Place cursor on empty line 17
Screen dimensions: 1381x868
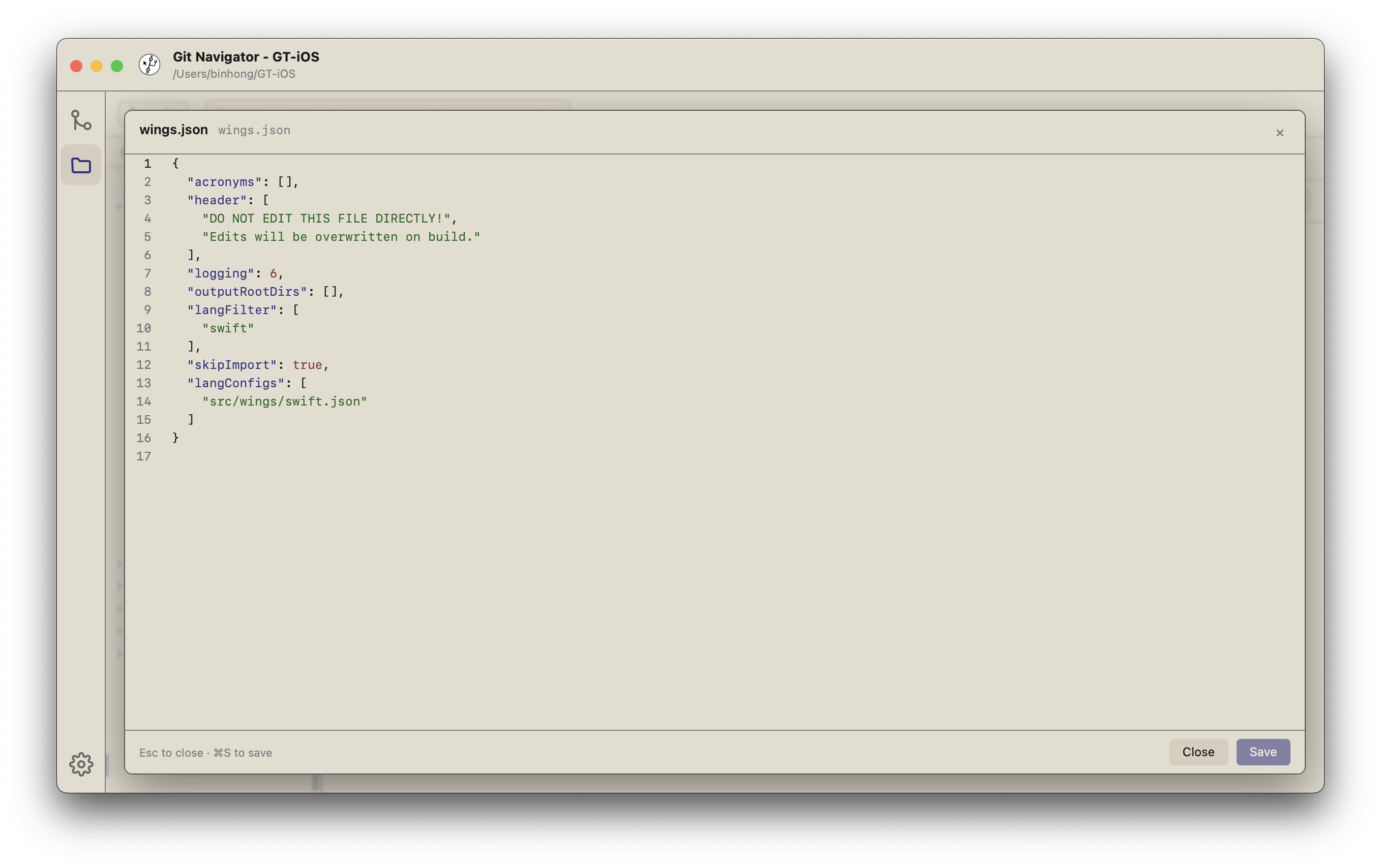(x=737, y=456)
